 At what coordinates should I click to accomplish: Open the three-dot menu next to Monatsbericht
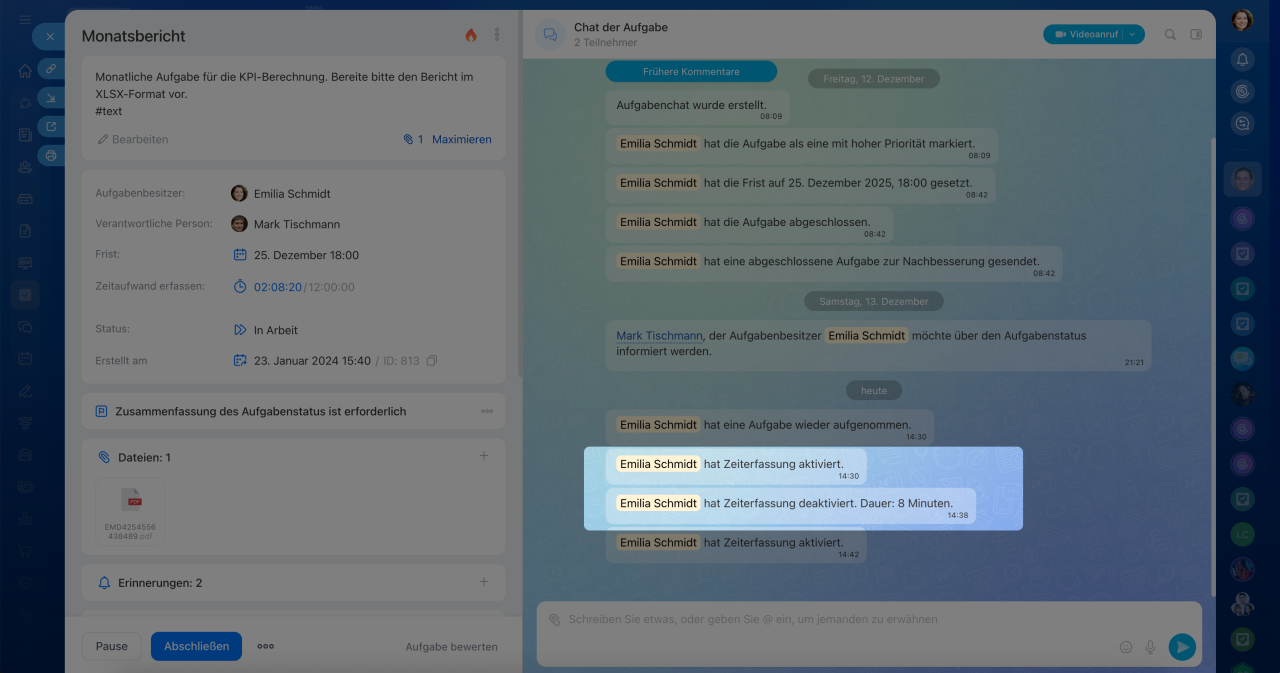pyautogui.click(x=497, y=35)
